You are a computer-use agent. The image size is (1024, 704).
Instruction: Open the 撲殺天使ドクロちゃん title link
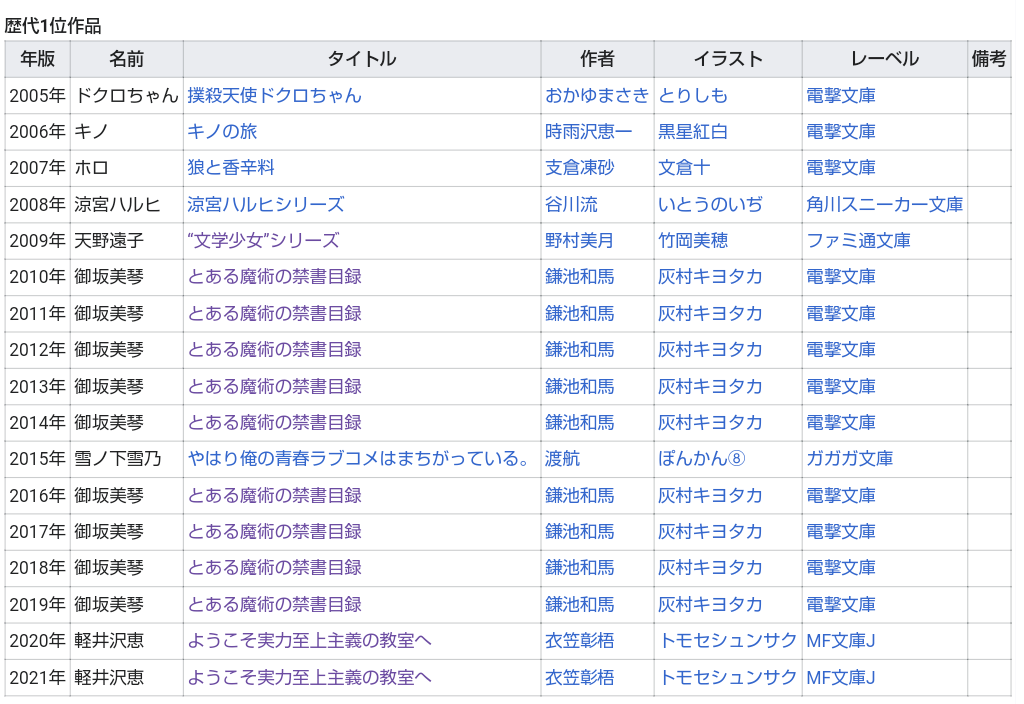tap(274, 96)
